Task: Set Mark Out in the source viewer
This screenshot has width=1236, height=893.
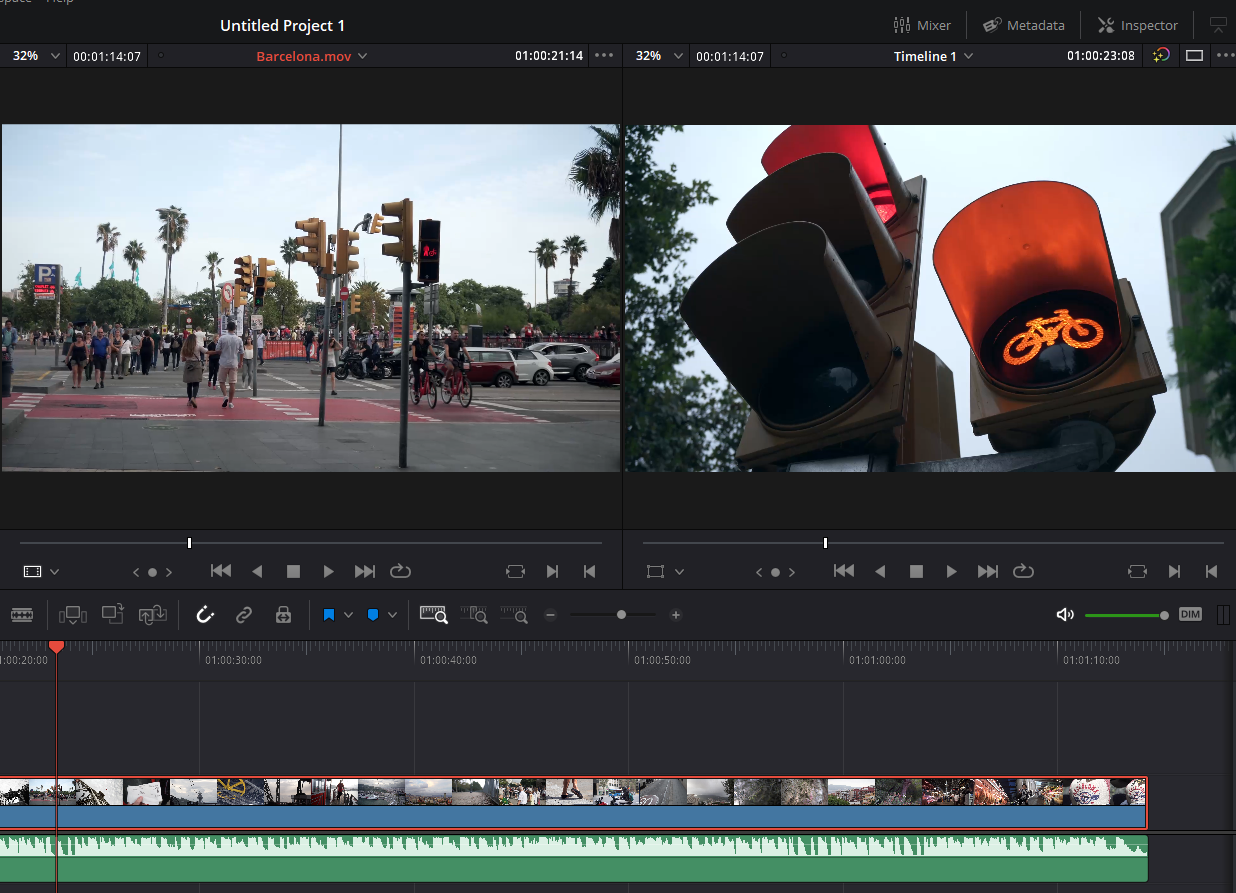Action: [x=589, y=571]
